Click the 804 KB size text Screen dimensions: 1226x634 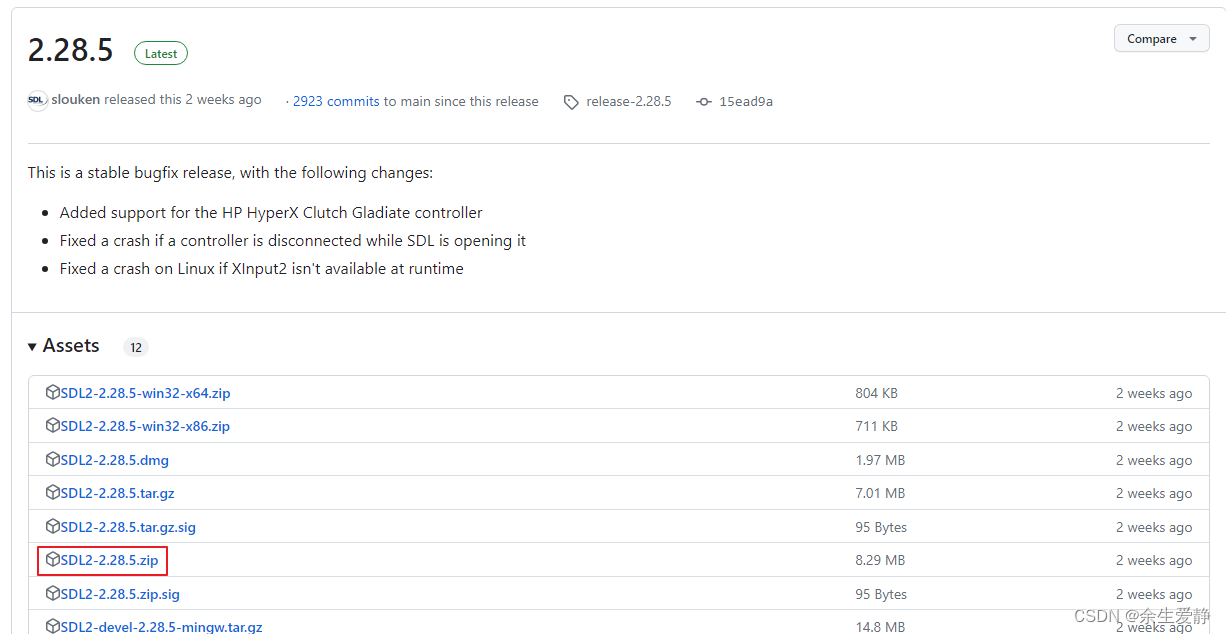coord(876,393)
